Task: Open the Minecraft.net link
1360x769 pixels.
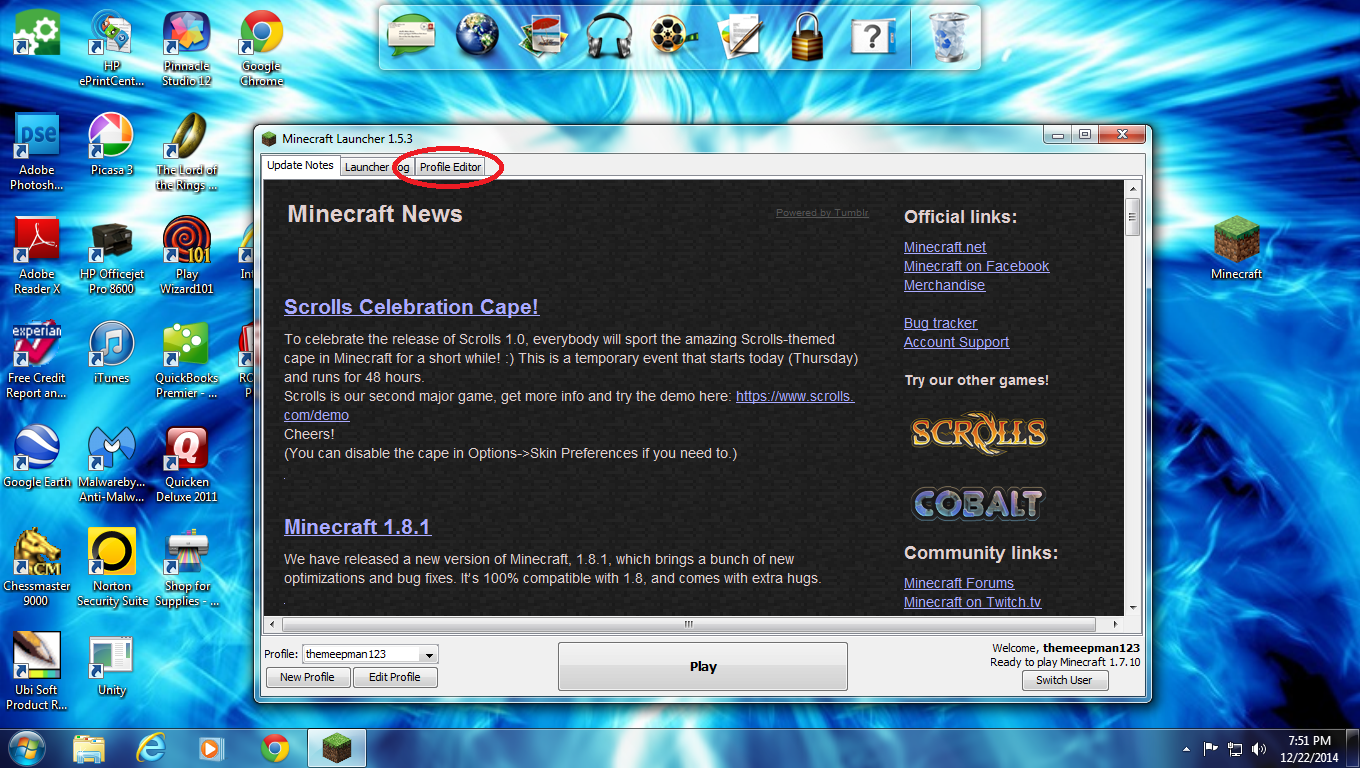Action: 944,247
